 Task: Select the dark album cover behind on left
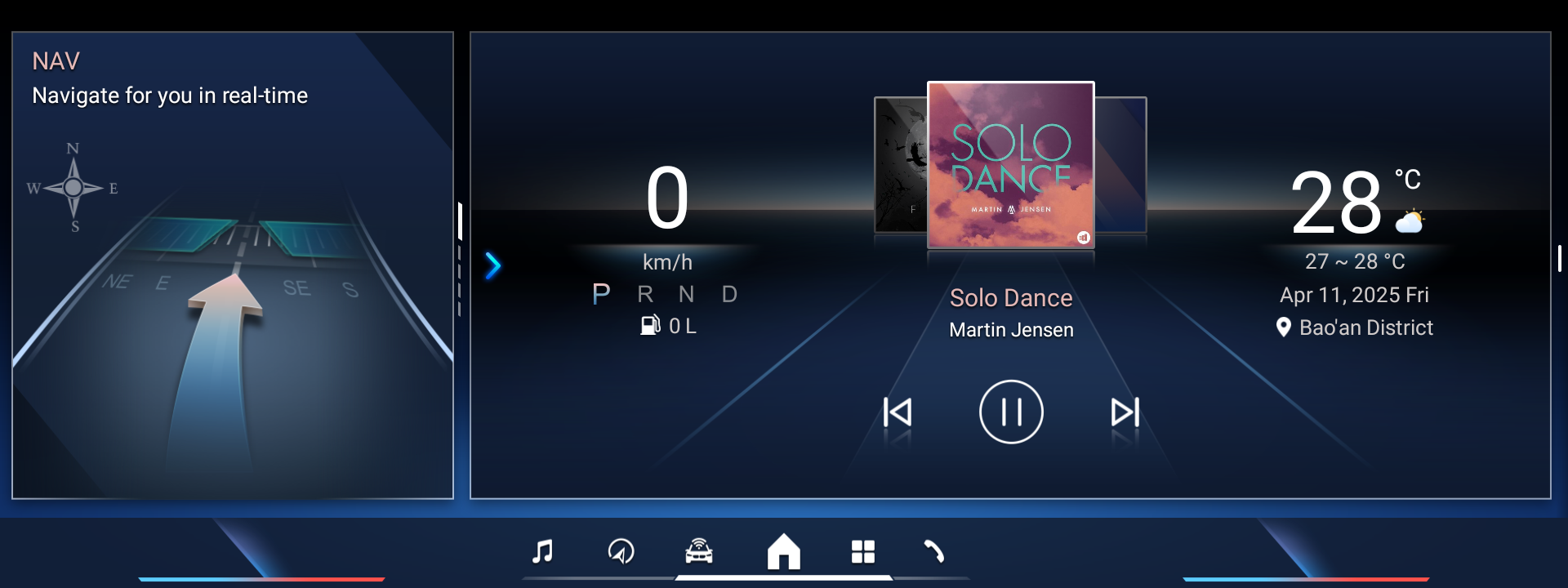[x=901, y=165]
